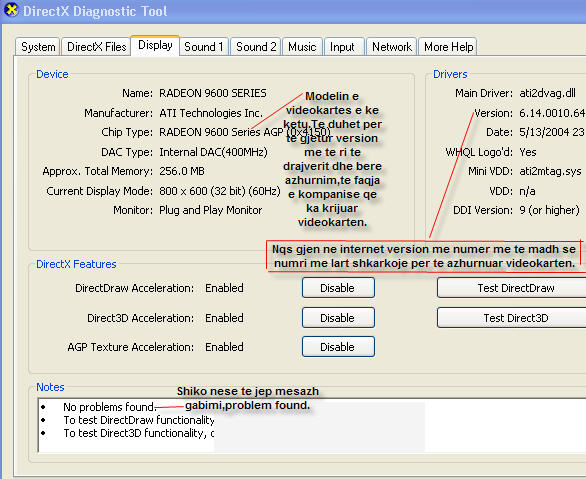Click the Device group label
586x479 pixels.
pos(52,74)
